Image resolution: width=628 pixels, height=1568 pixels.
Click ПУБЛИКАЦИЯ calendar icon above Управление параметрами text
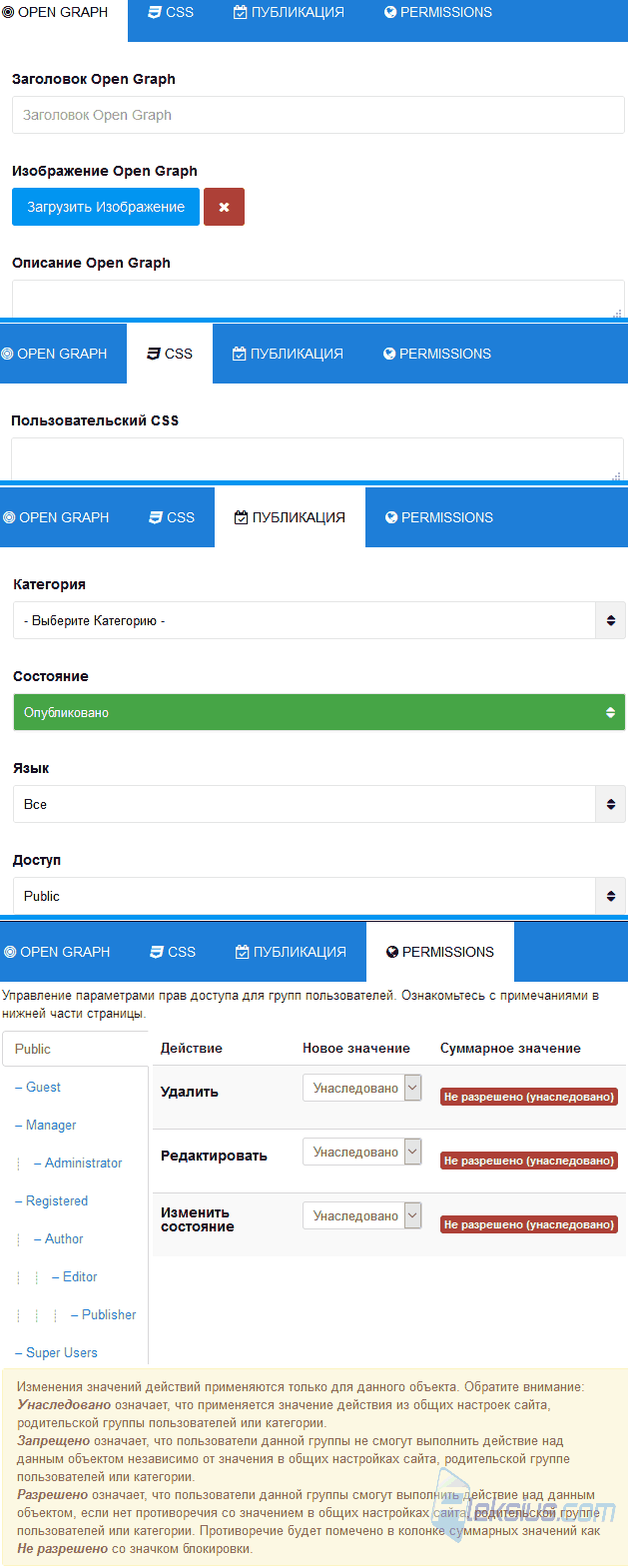point(242,952)
